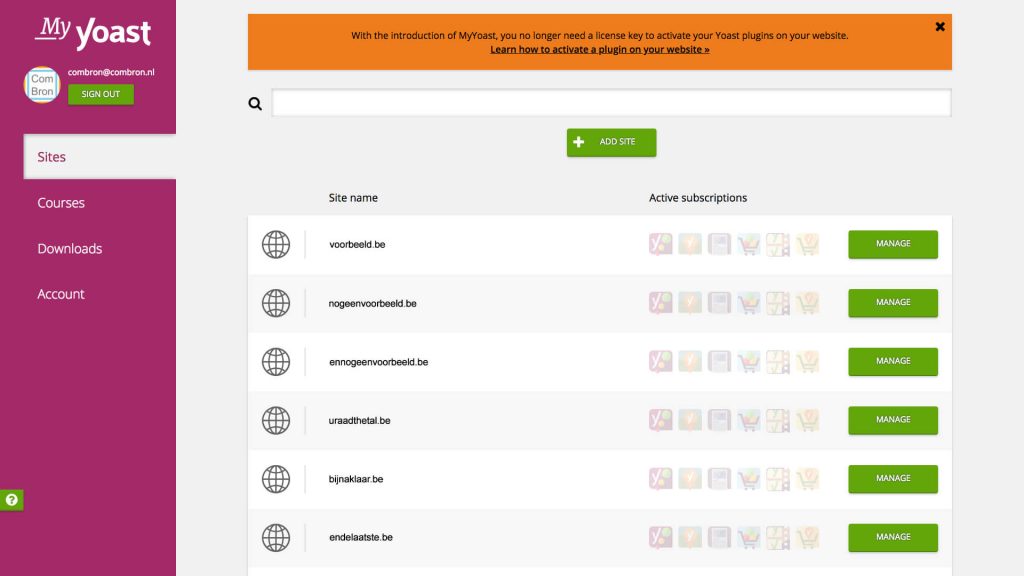Manage the voorbeeld.be site
The height and width of the screenshot is (576, 1024).
(x=893, y=244)
